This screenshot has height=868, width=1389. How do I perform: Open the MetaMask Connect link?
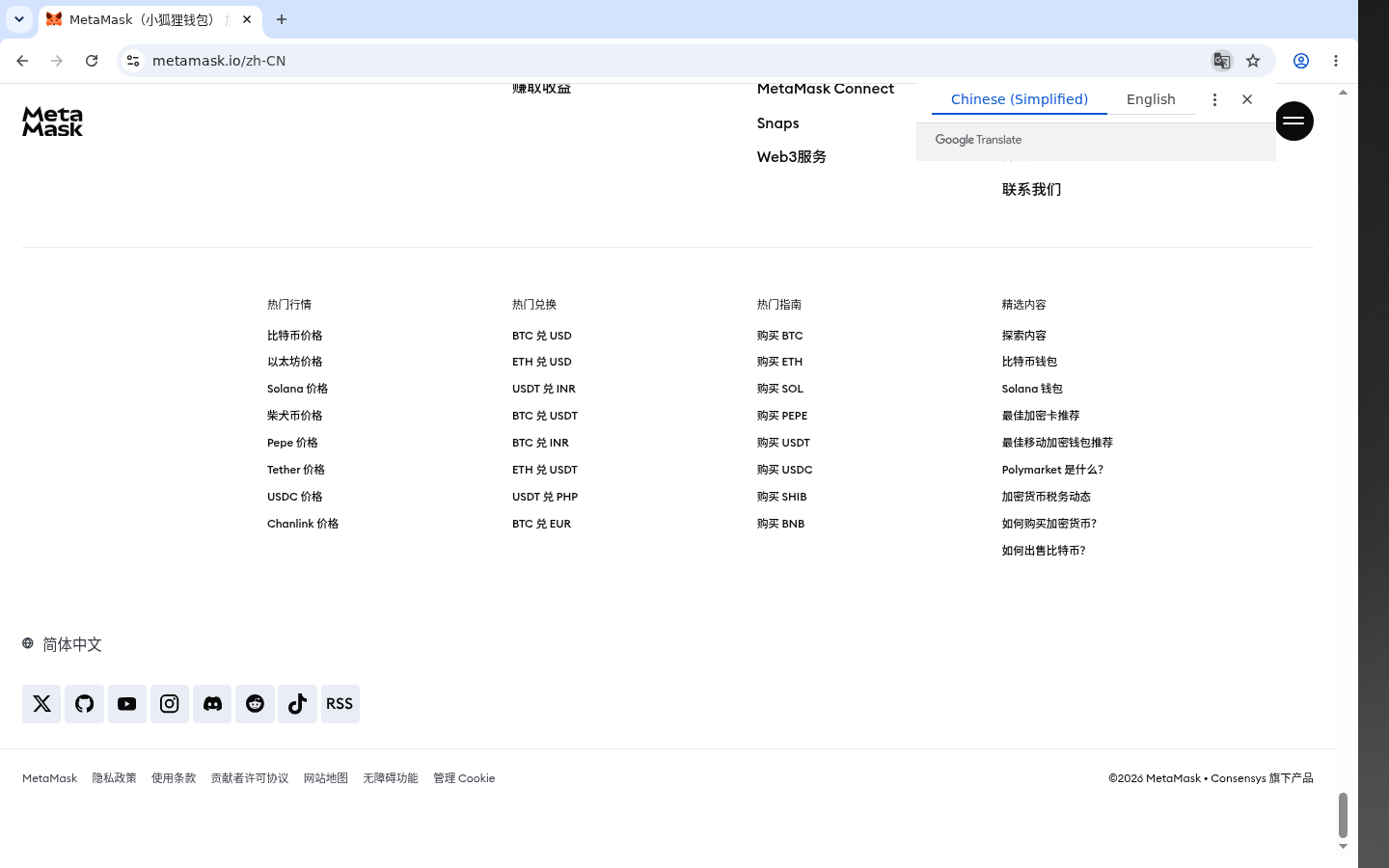(x=826, y=89)
